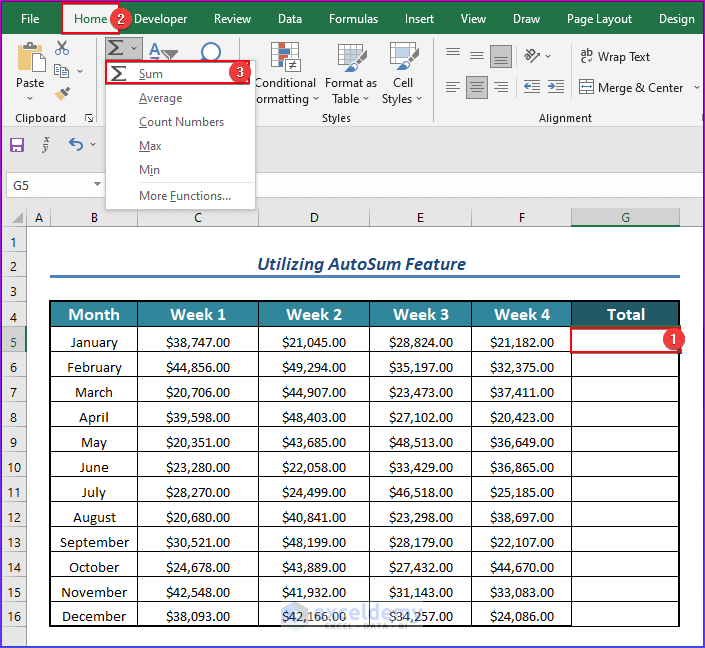Select cell G5 under Total
Screen dimensions: 705x648
(625, 340)
